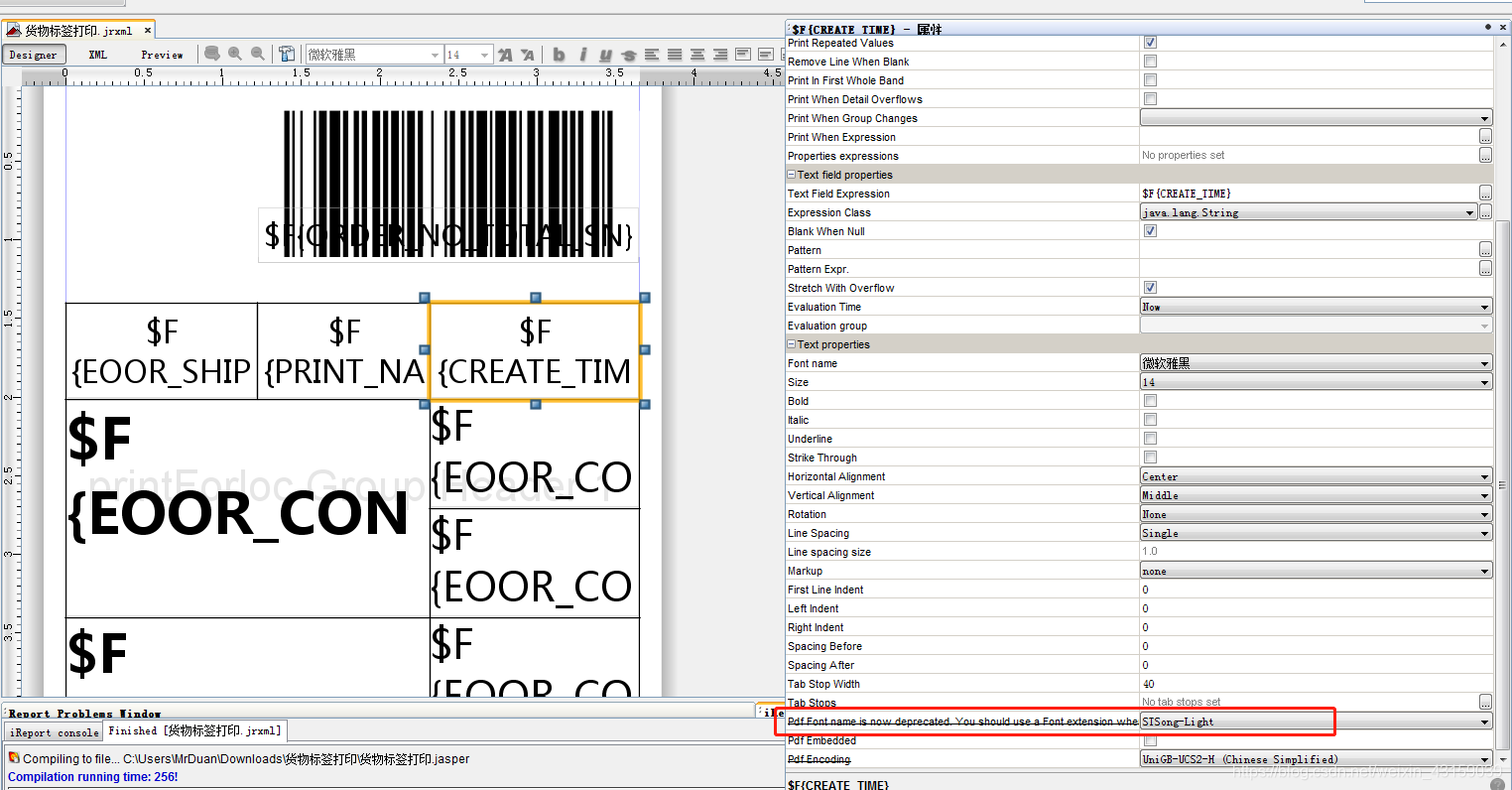
Task: Collapse Text field properties section
Action: click(x=792, y=175)
